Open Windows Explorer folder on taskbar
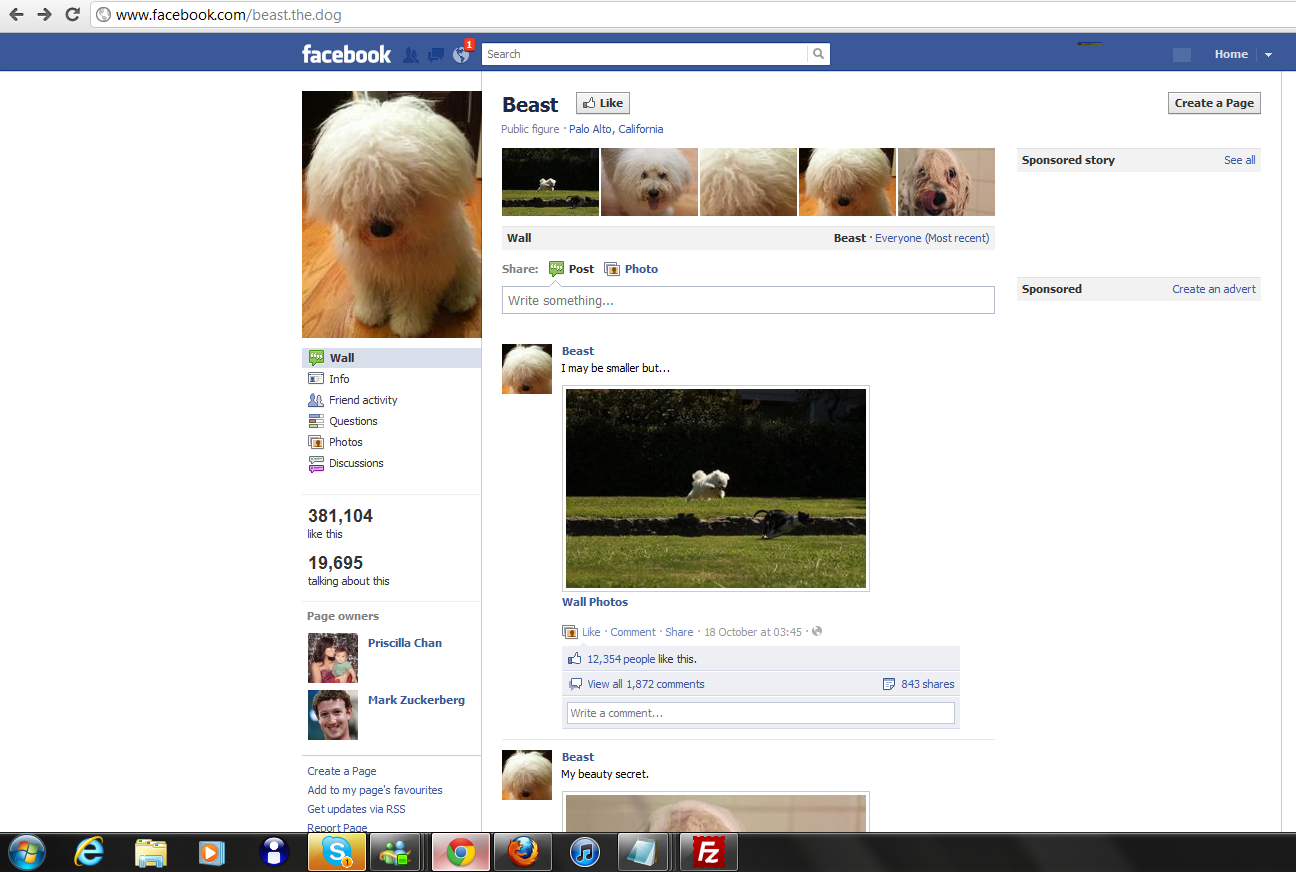The height and width of the screenshot is (872, 1296). pos(150,852)
